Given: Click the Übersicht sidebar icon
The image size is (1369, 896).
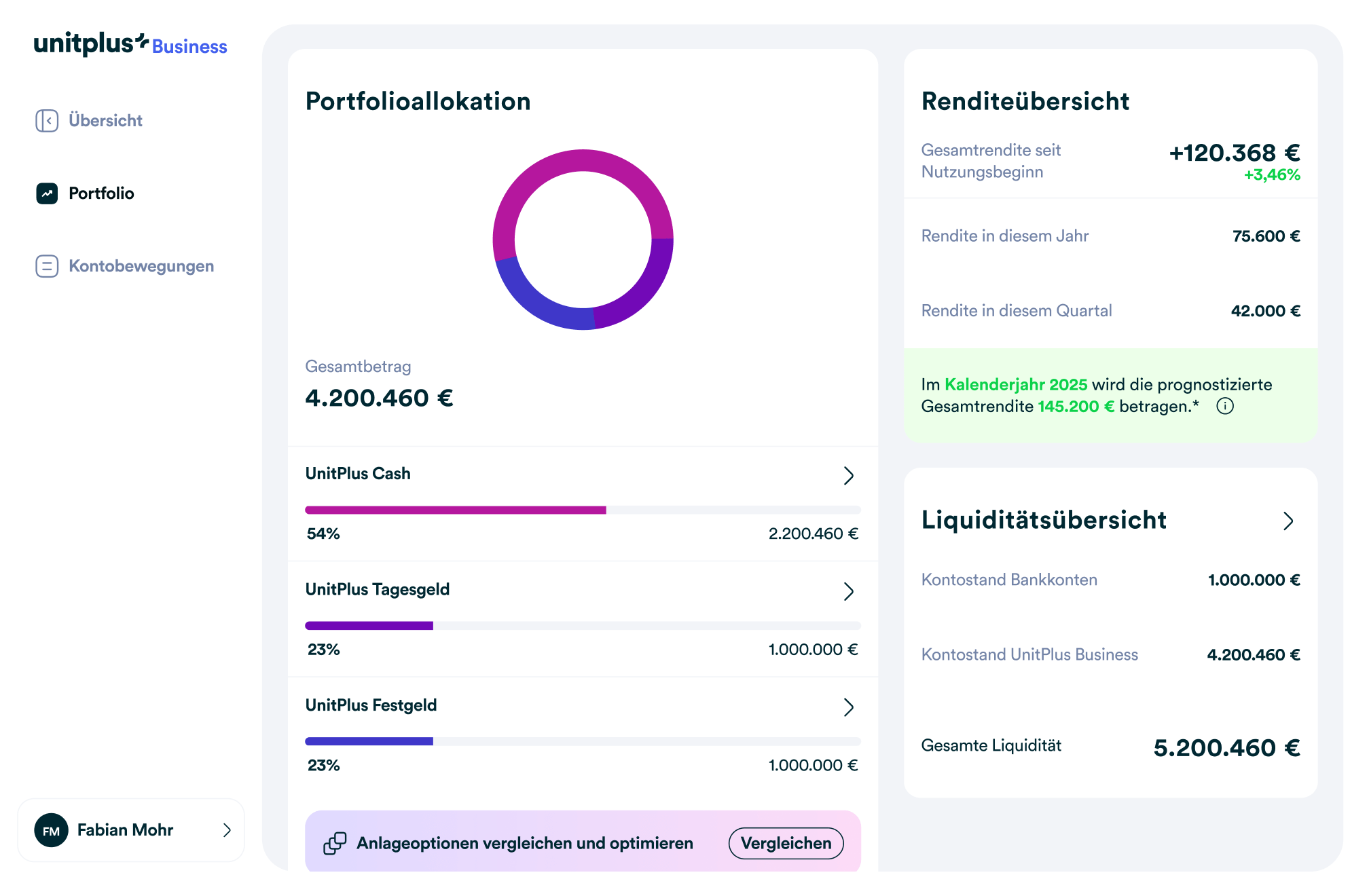Looking at the screenshot, I should [x=47, y=121].
